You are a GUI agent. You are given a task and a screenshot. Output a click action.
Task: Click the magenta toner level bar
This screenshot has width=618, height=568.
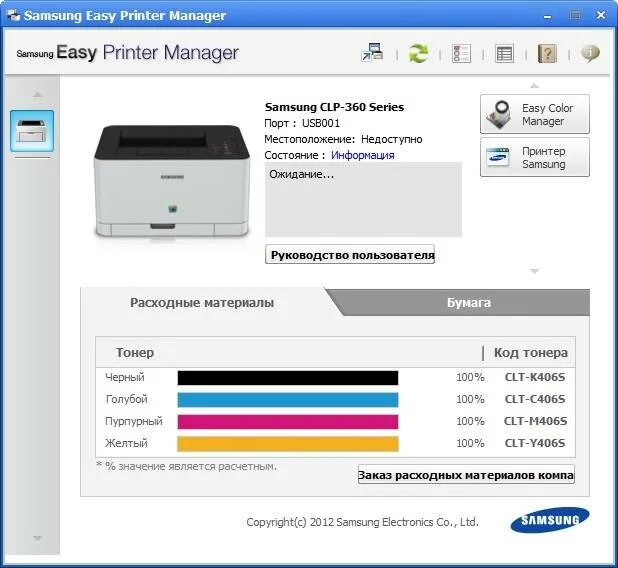288,422
